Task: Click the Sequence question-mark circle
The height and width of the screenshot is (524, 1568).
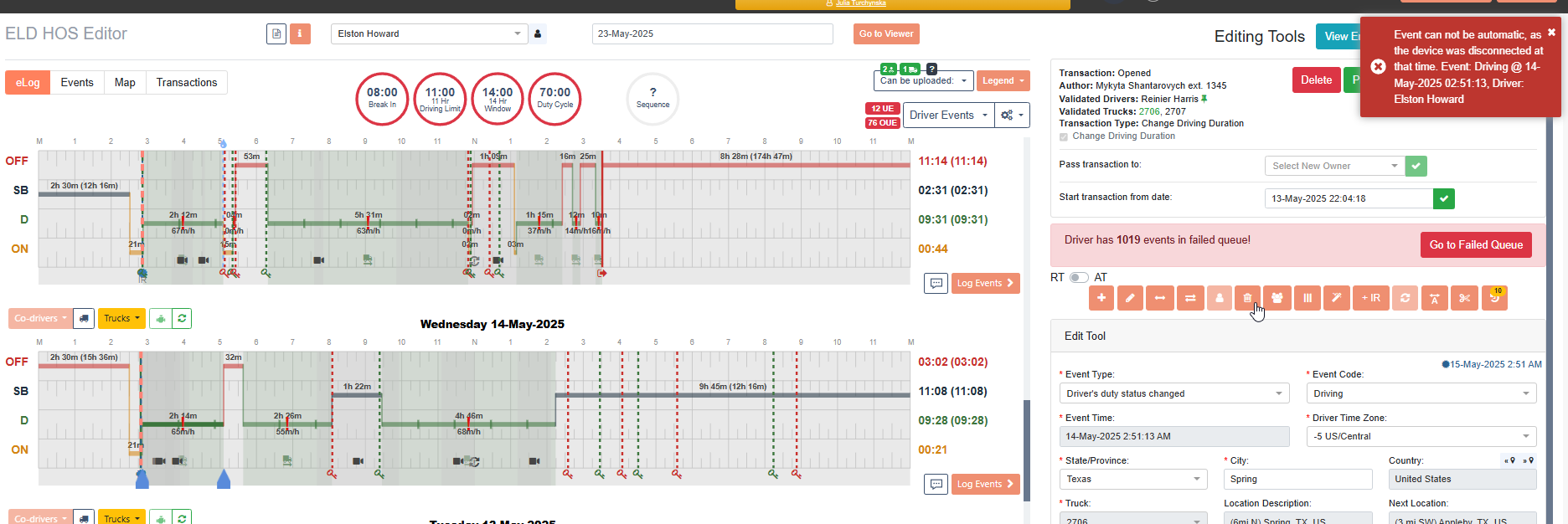Action: [x=652, y=99]
